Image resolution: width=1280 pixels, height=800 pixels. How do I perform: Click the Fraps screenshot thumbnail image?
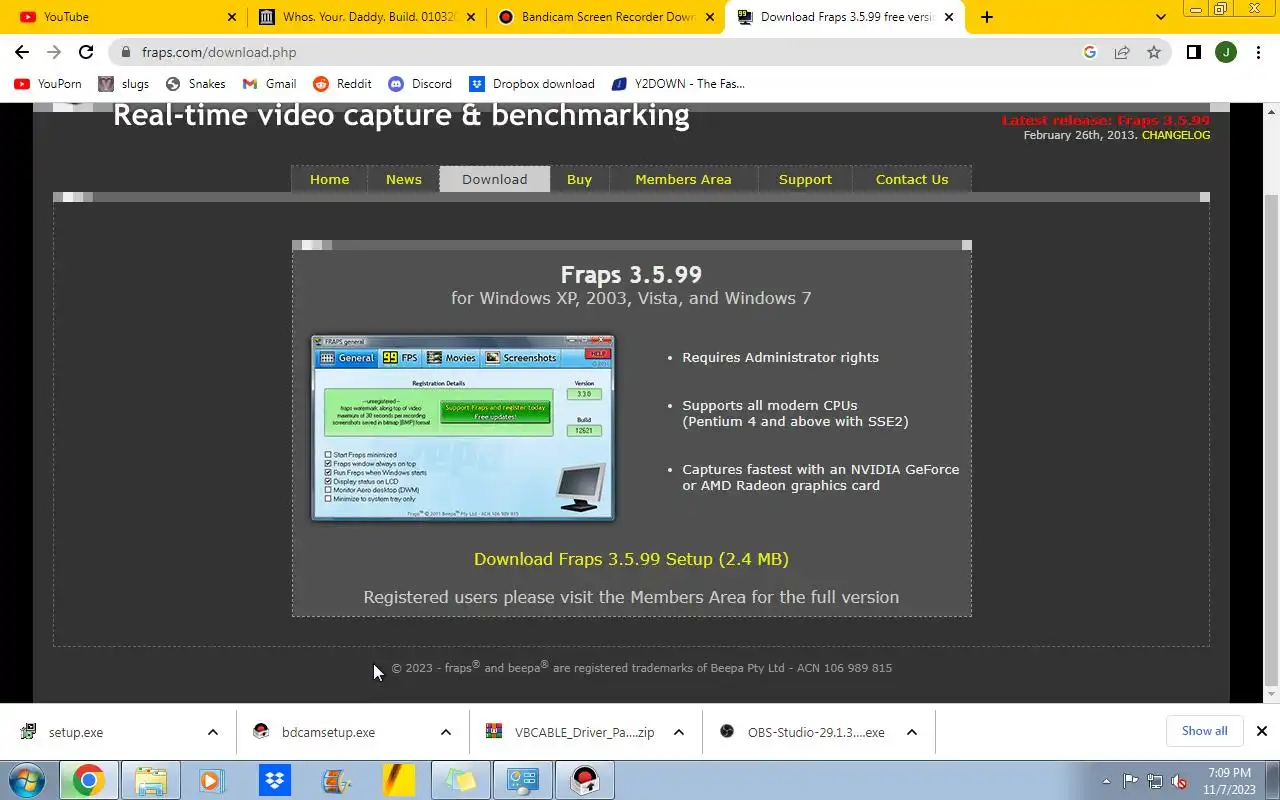click(x=462, y=428)
